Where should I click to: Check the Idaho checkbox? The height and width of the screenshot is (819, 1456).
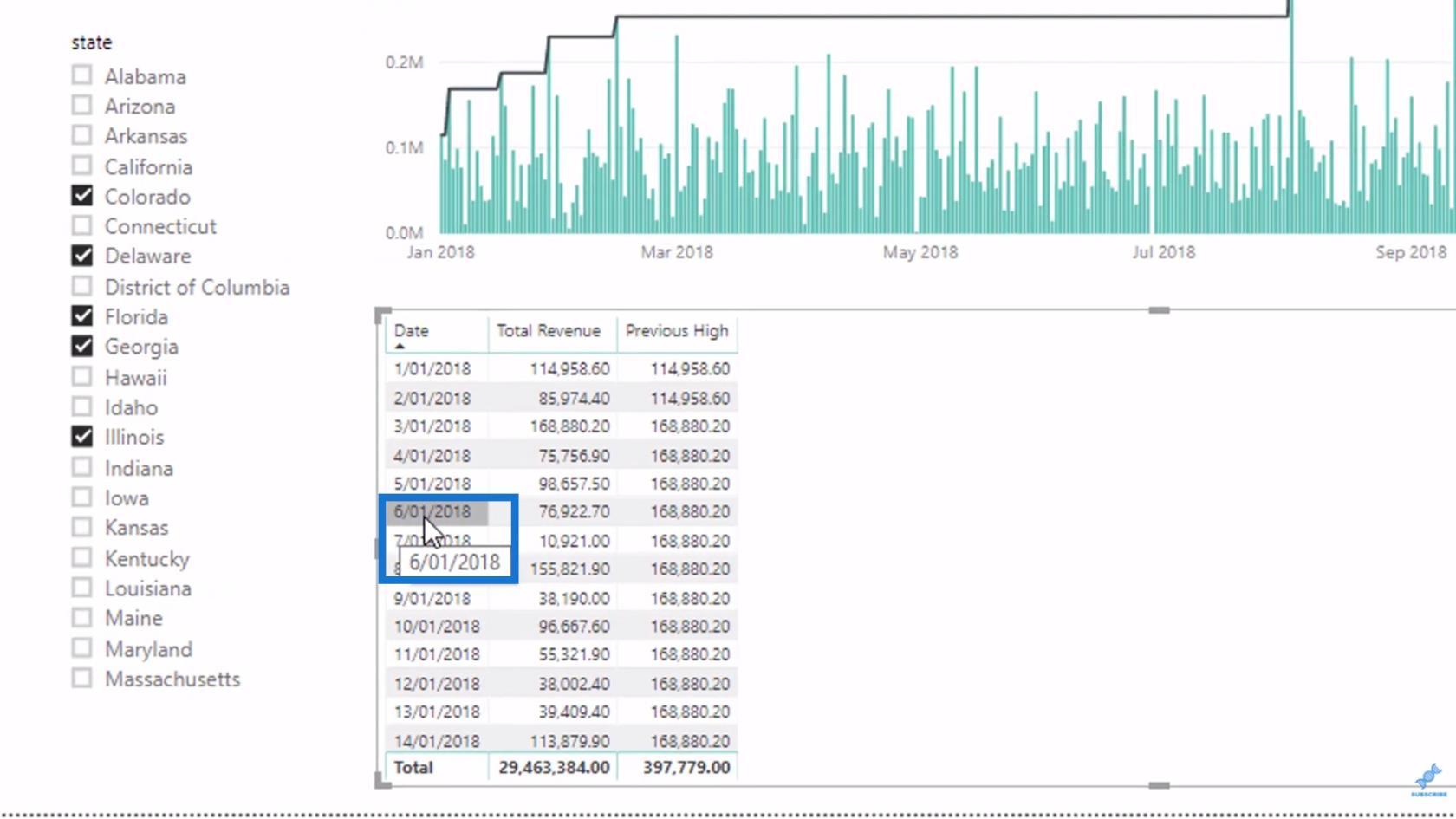(x=81, y=406)
